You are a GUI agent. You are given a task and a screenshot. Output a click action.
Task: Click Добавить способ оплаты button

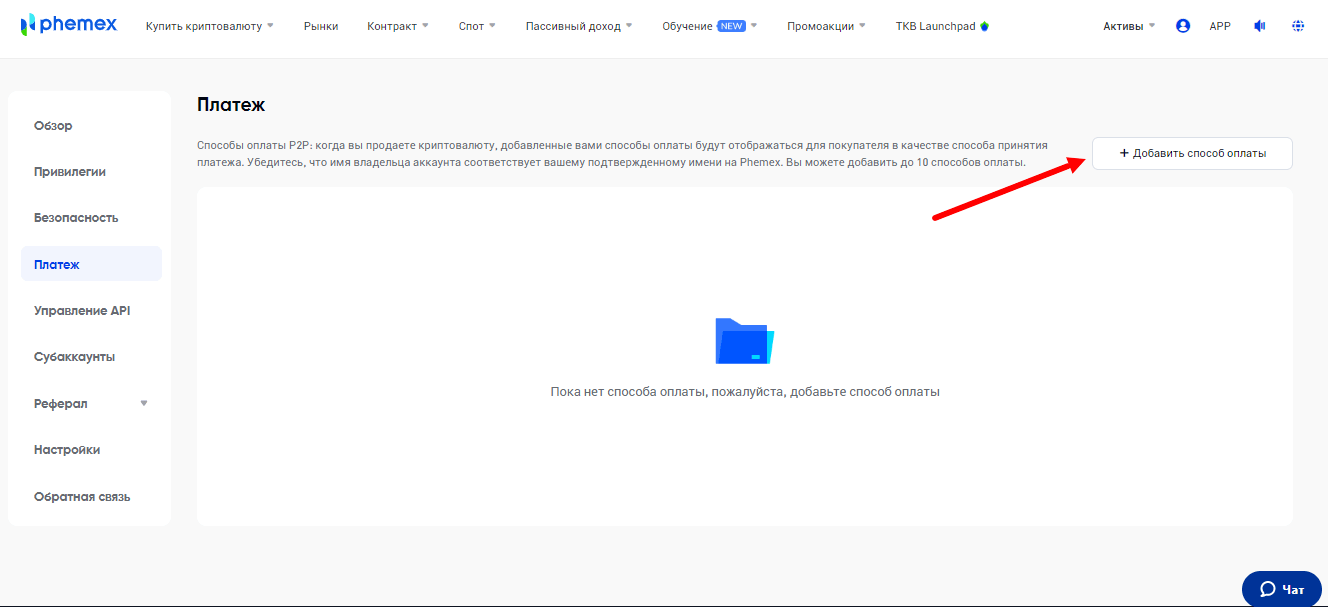pos(1192,153)
